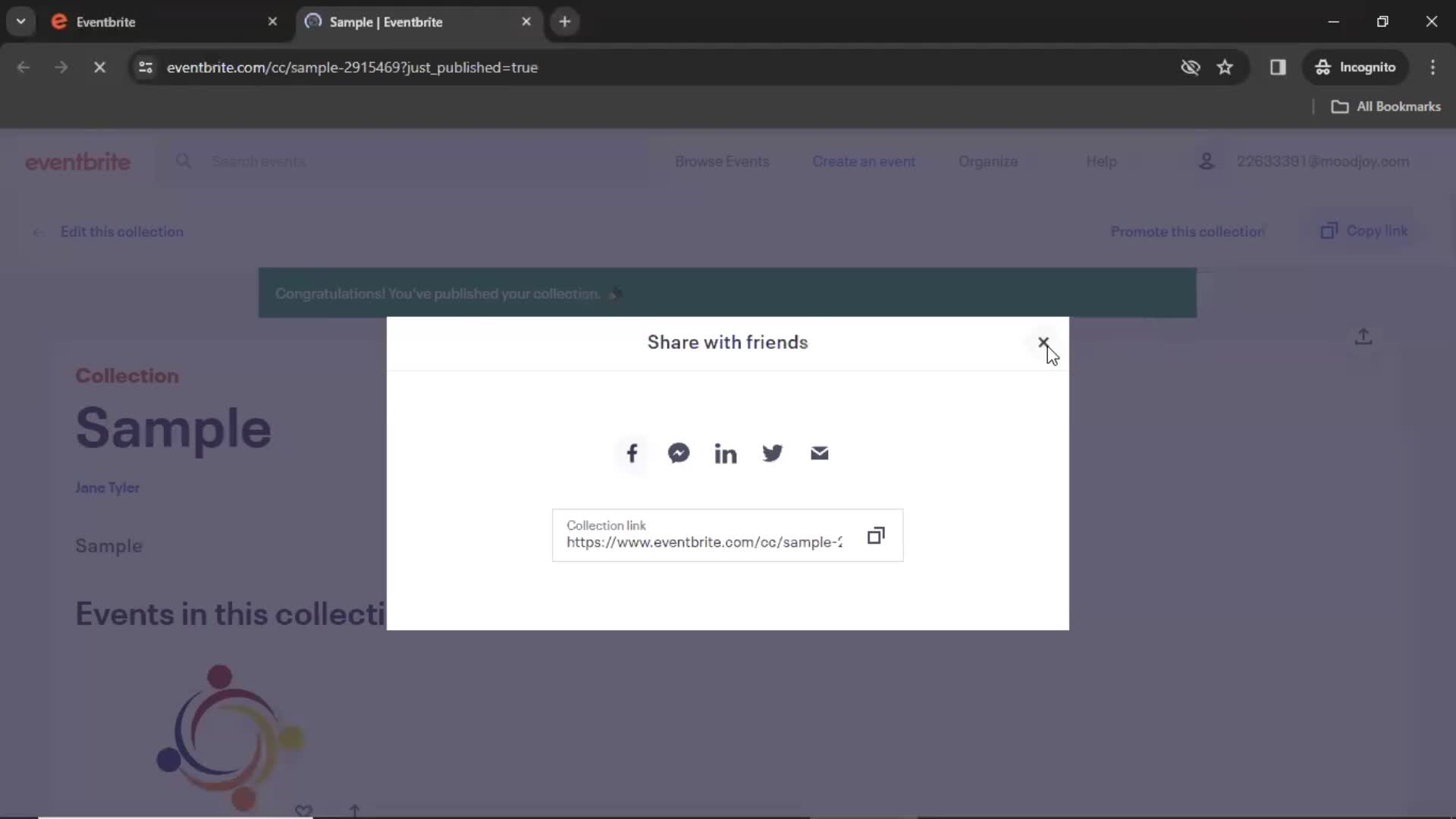The width and height of the screenshot is (1456, 819).
Task: Share collection on Twitter
Action: (x=773, y=453)
